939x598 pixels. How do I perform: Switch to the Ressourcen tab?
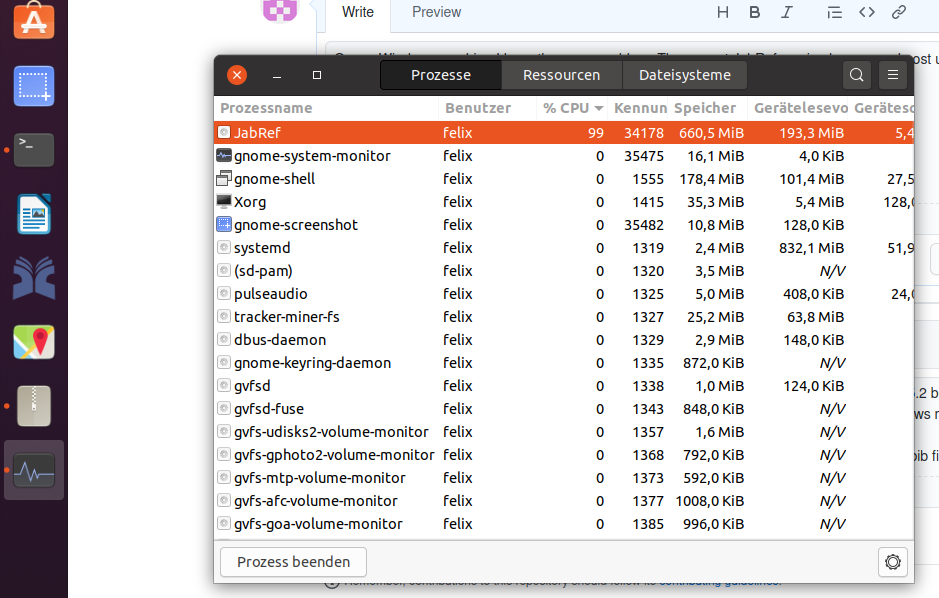pos(562,75)
